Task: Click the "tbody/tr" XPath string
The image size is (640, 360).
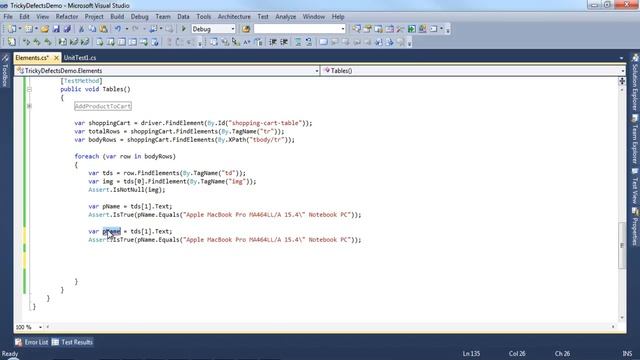Action: (x=267, y=140)
